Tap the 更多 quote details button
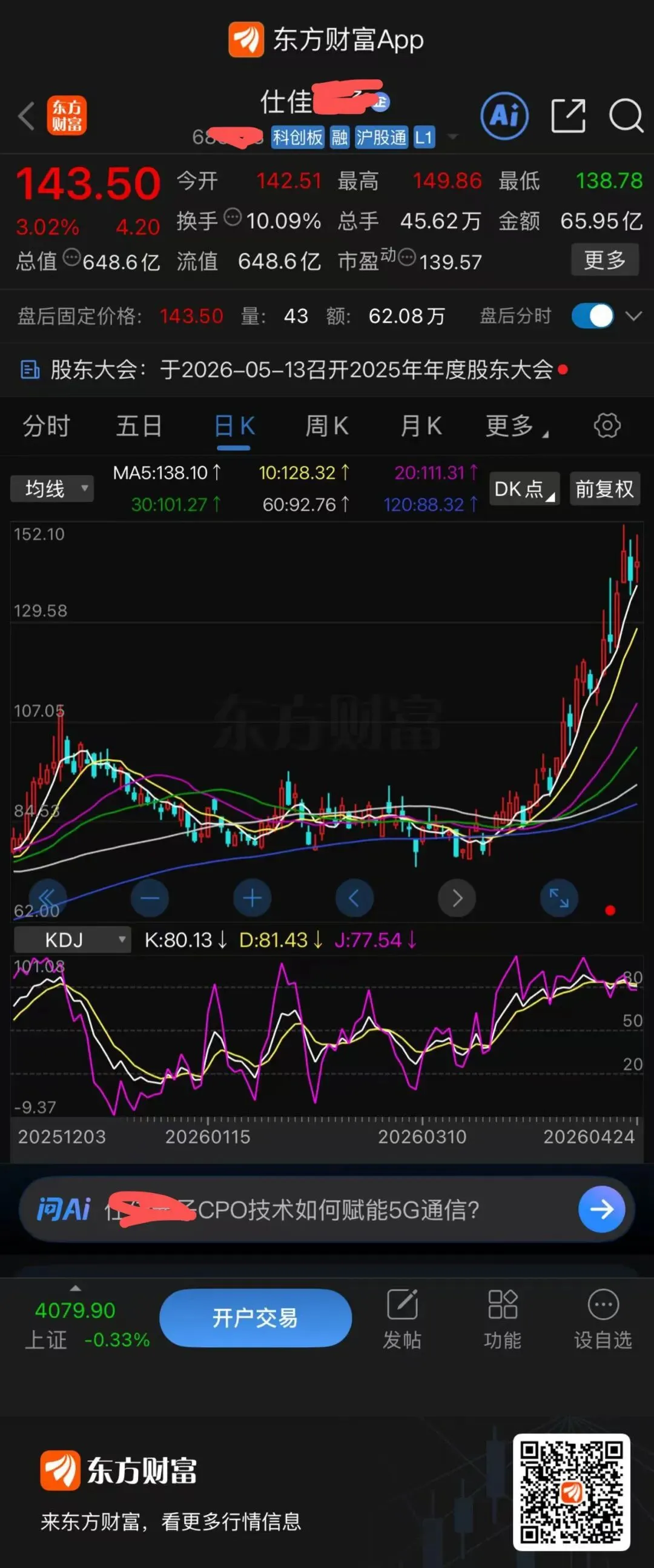 pos(605,260)
